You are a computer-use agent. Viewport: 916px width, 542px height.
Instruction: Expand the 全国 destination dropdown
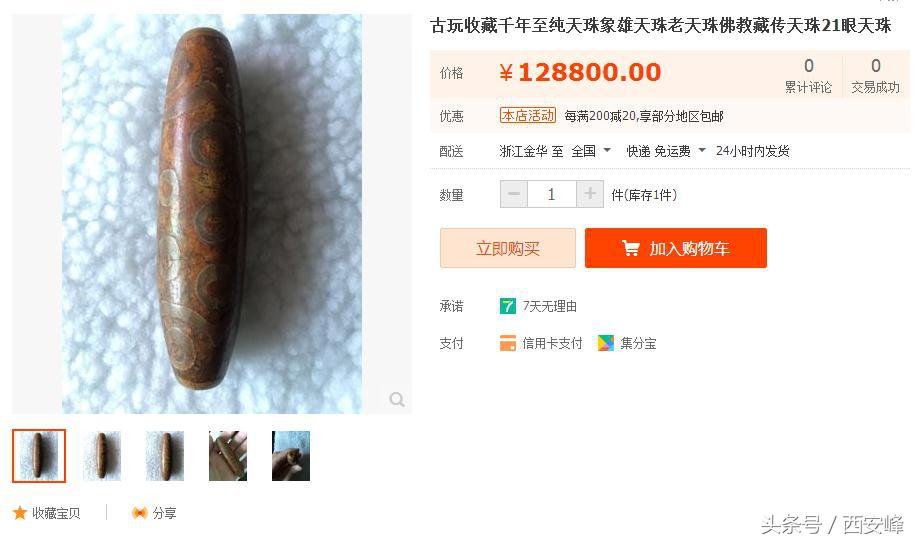tap(591, 151)
